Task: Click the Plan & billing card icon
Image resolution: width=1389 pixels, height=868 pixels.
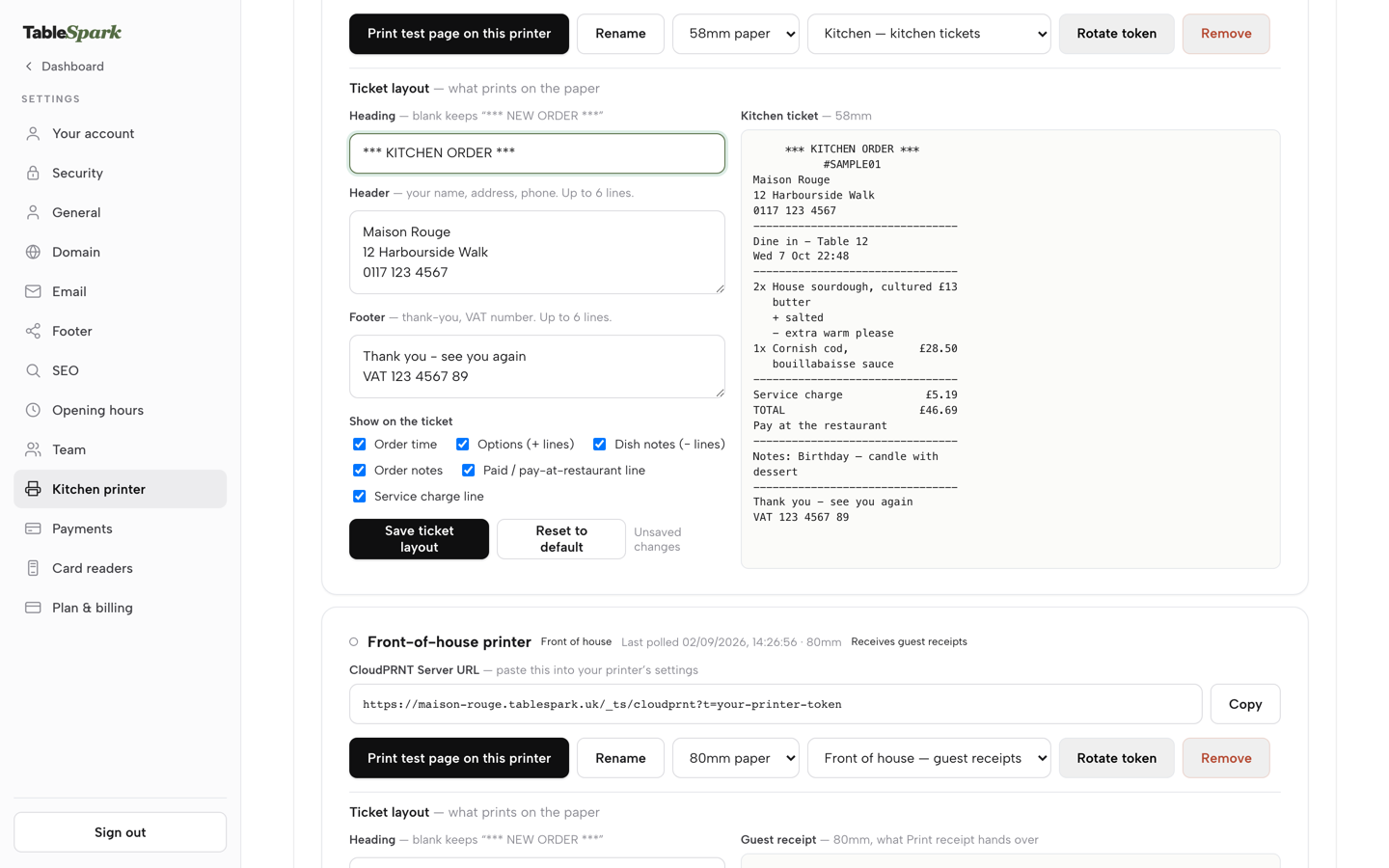Action: tap(33, 609)
